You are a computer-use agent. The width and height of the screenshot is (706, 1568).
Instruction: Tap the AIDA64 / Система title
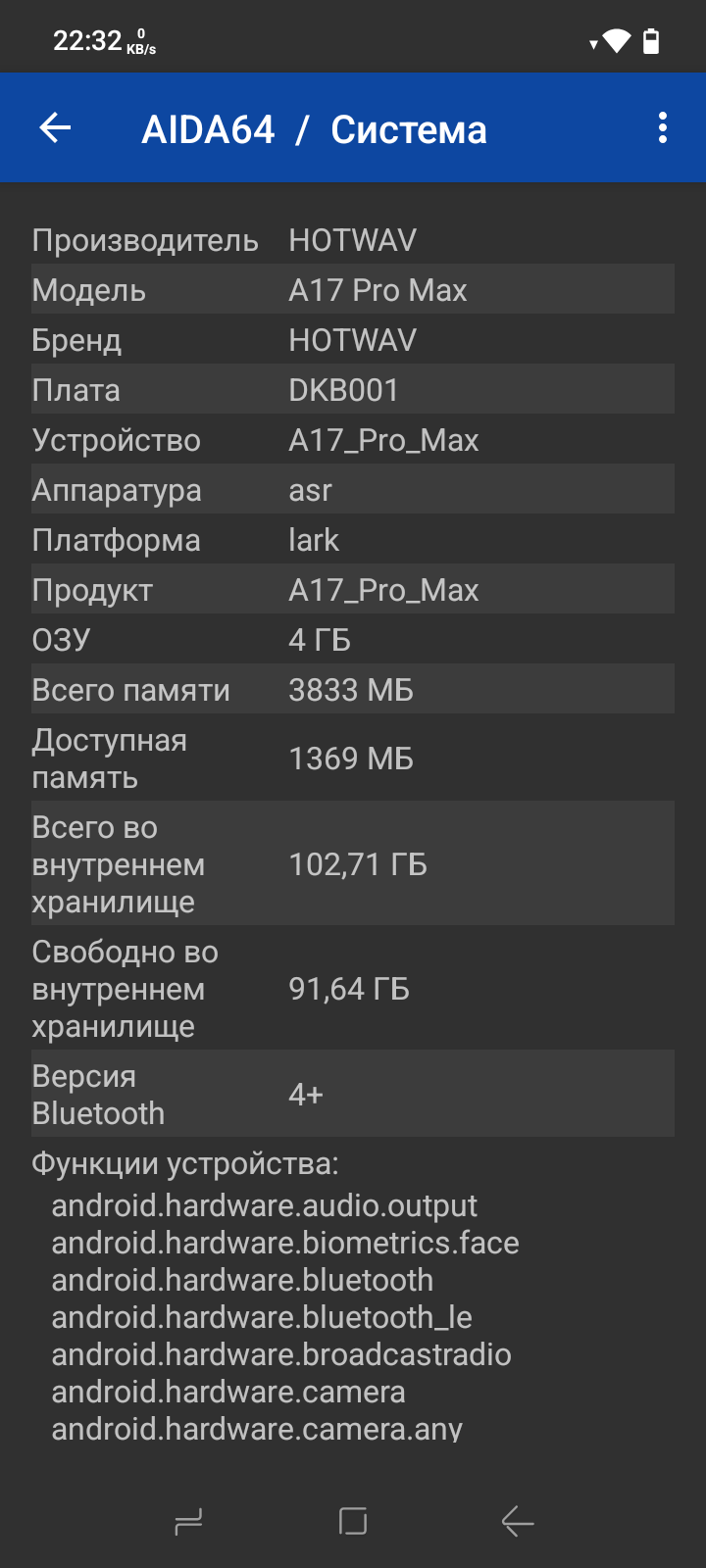(314, 129)
